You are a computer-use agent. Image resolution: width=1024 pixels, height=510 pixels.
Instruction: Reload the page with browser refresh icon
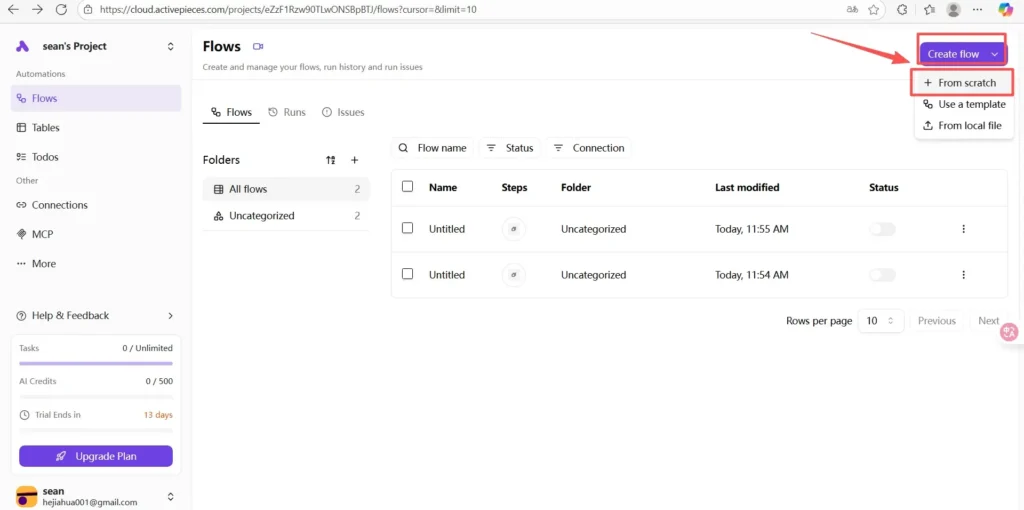(x=62, y=10)
